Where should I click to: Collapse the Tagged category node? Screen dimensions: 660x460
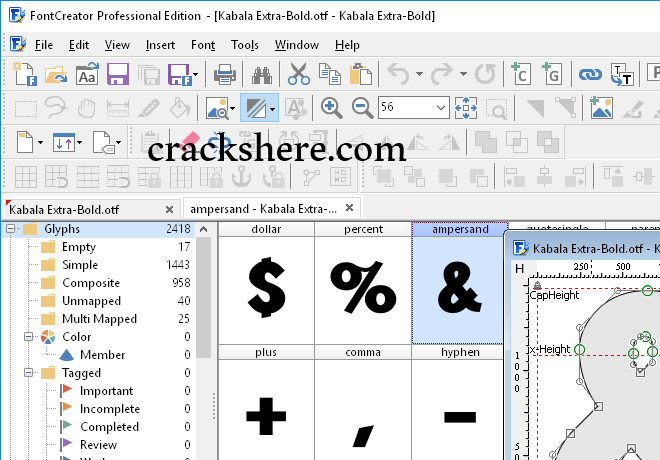pos(28,373)
